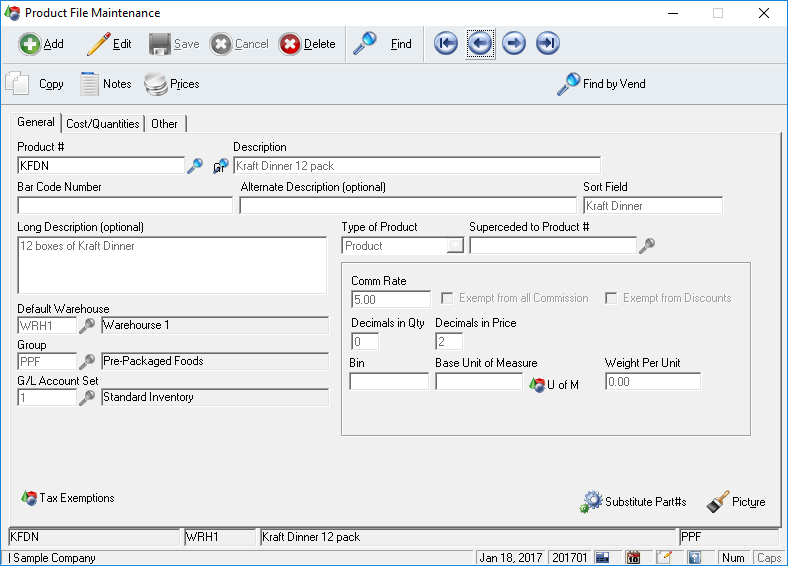Open the Prices window
788x566 pixels.
click(171, 85)
